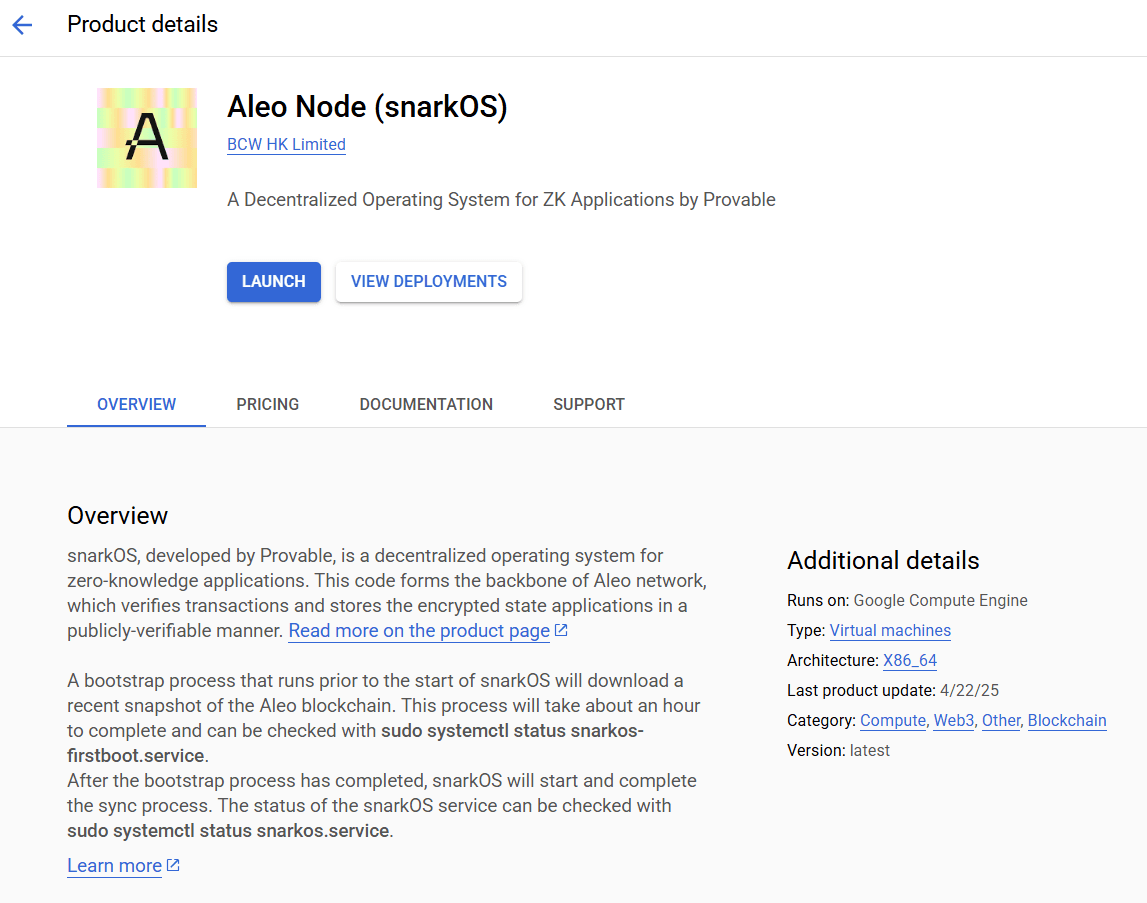Click the back arrow icon
1147x903 pixels.
pos(22,25)
